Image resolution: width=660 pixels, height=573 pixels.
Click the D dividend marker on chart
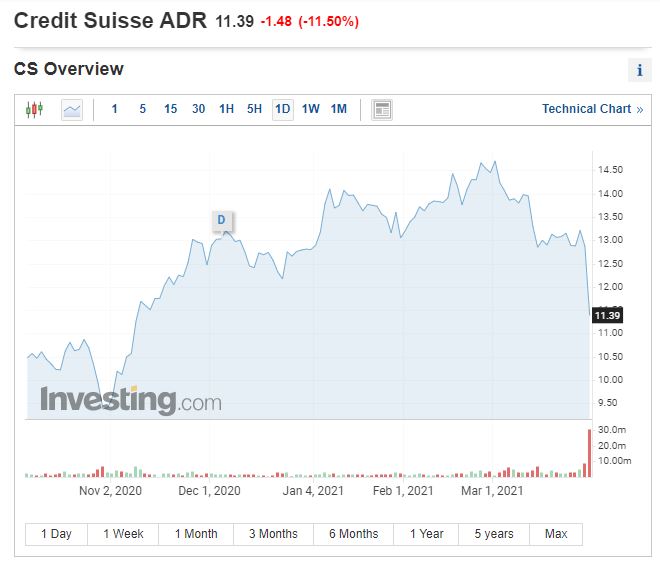pos(221,220)
